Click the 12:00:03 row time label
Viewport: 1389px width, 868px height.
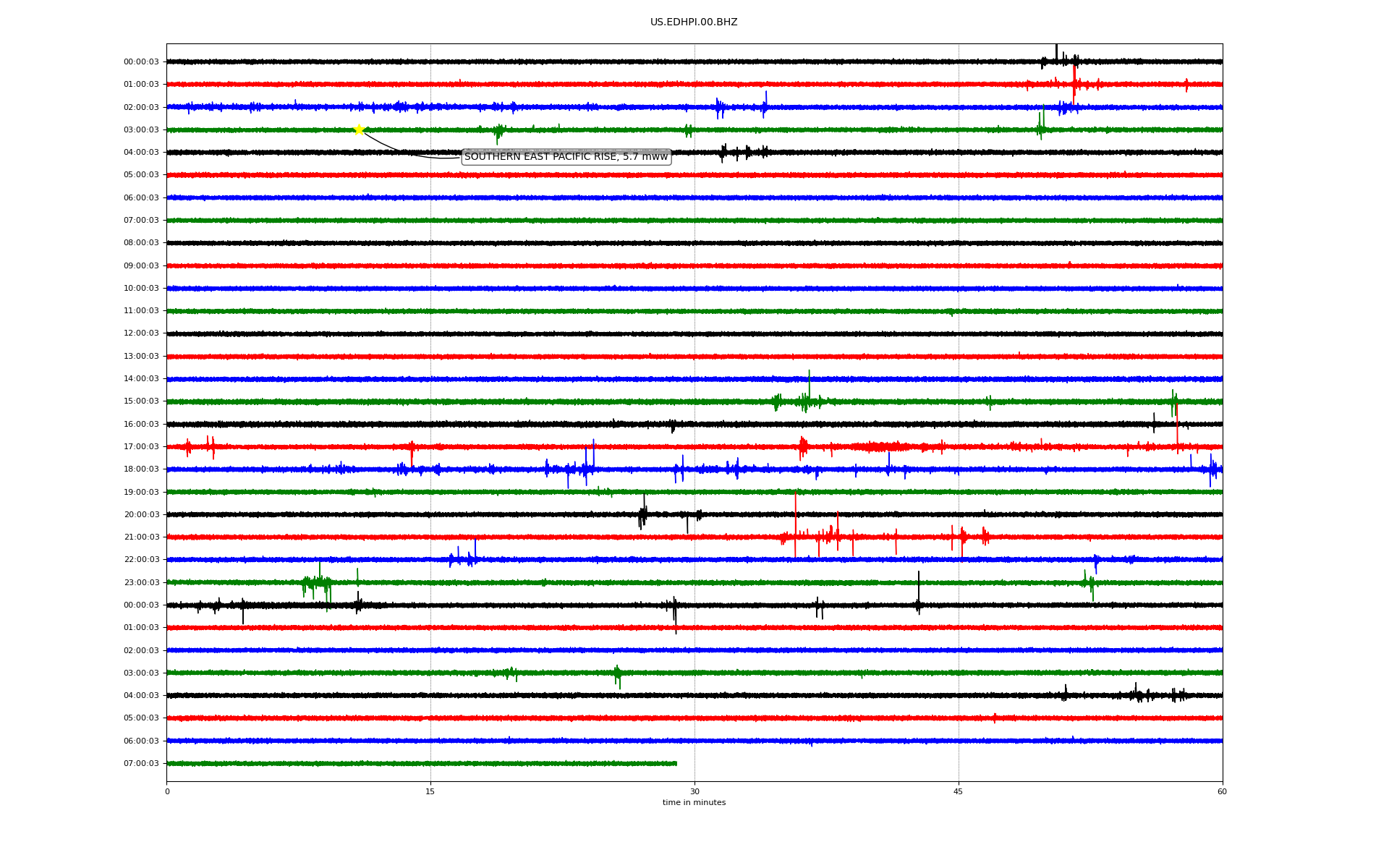[x=141, y=333]
